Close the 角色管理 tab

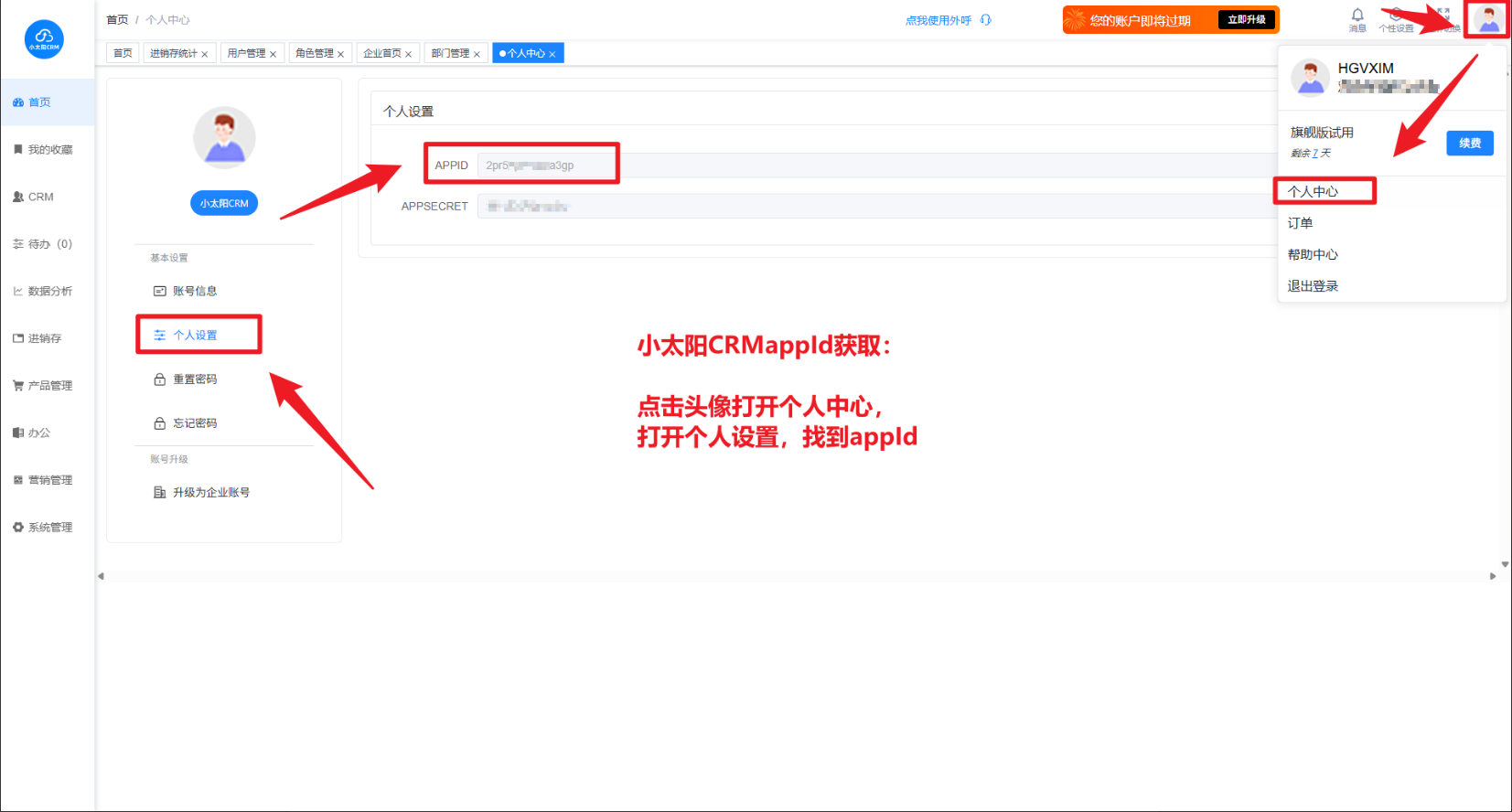click(340, 54)
